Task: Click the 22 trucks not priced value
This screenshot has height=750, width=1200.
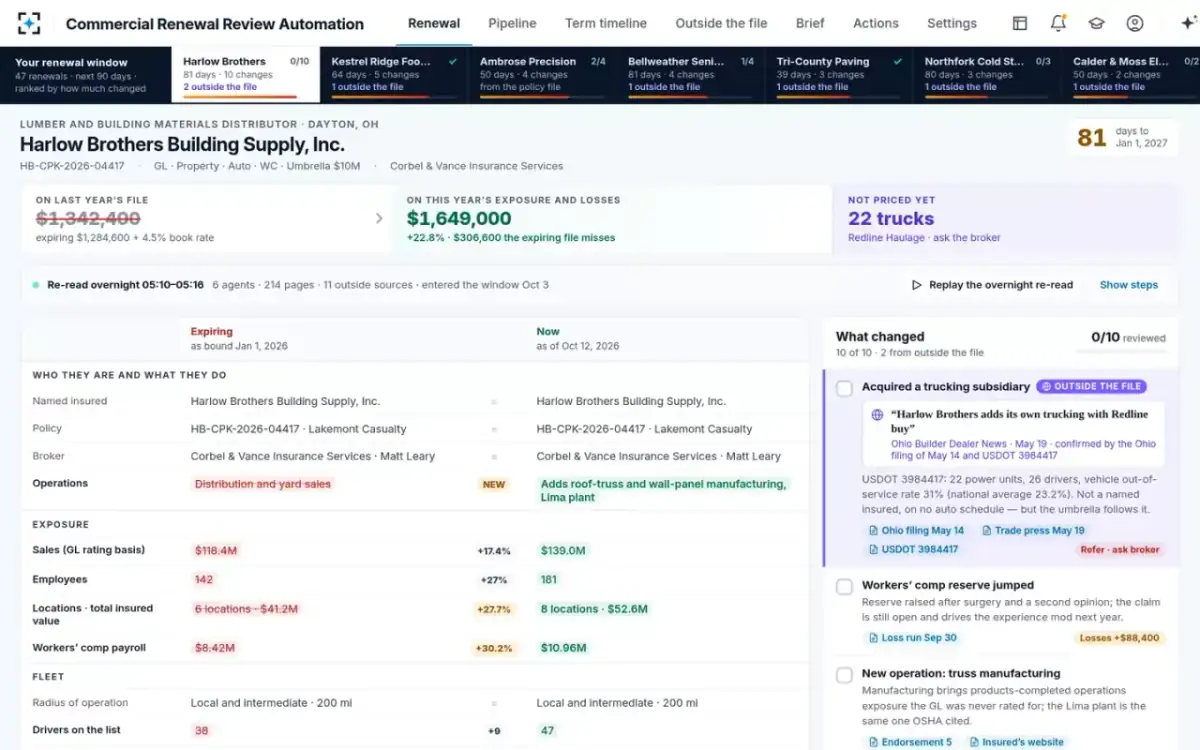Action: 891,218
